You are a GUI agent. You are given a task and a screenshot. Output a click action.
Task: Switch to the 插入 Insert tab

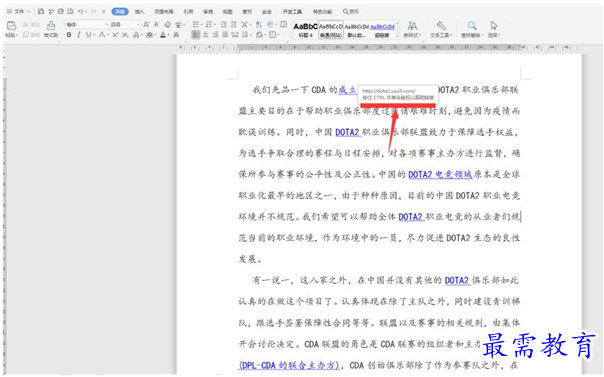click(x=139, y=12)
